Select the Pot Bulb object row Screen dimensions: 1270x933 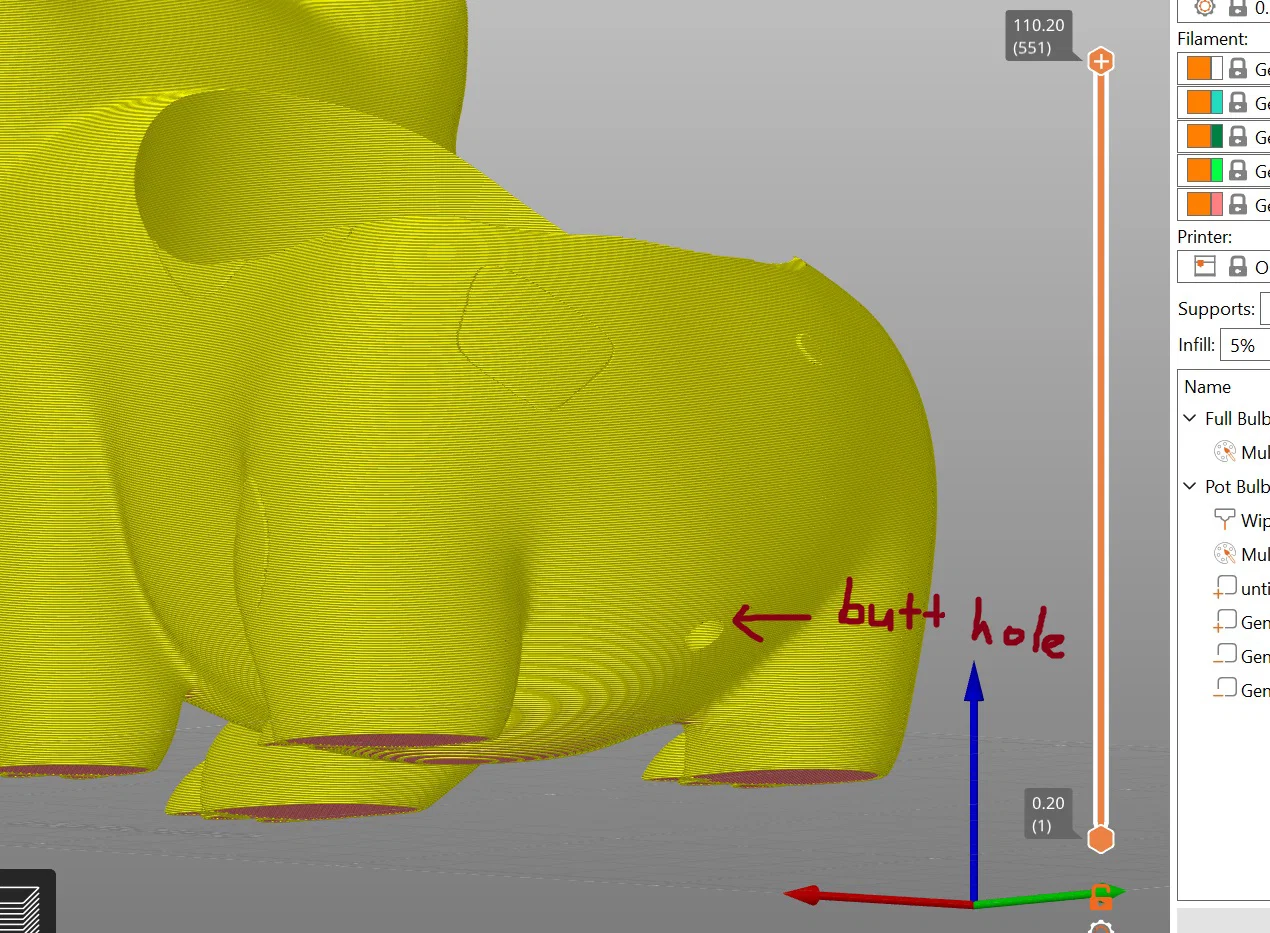click(x=1225, y=486)
